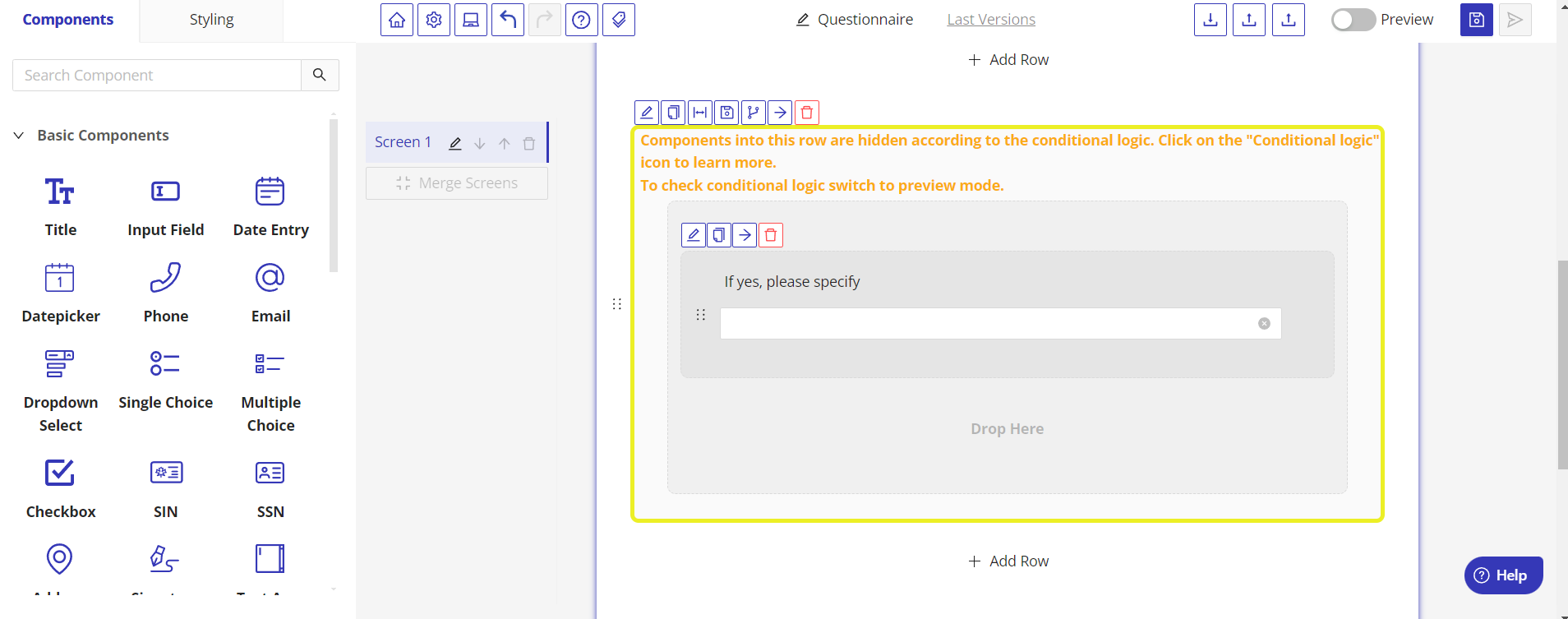The image size is (1568, 619).
Task: Click the conditional logic branch icon on the row
Action: (x=754, y=113)
